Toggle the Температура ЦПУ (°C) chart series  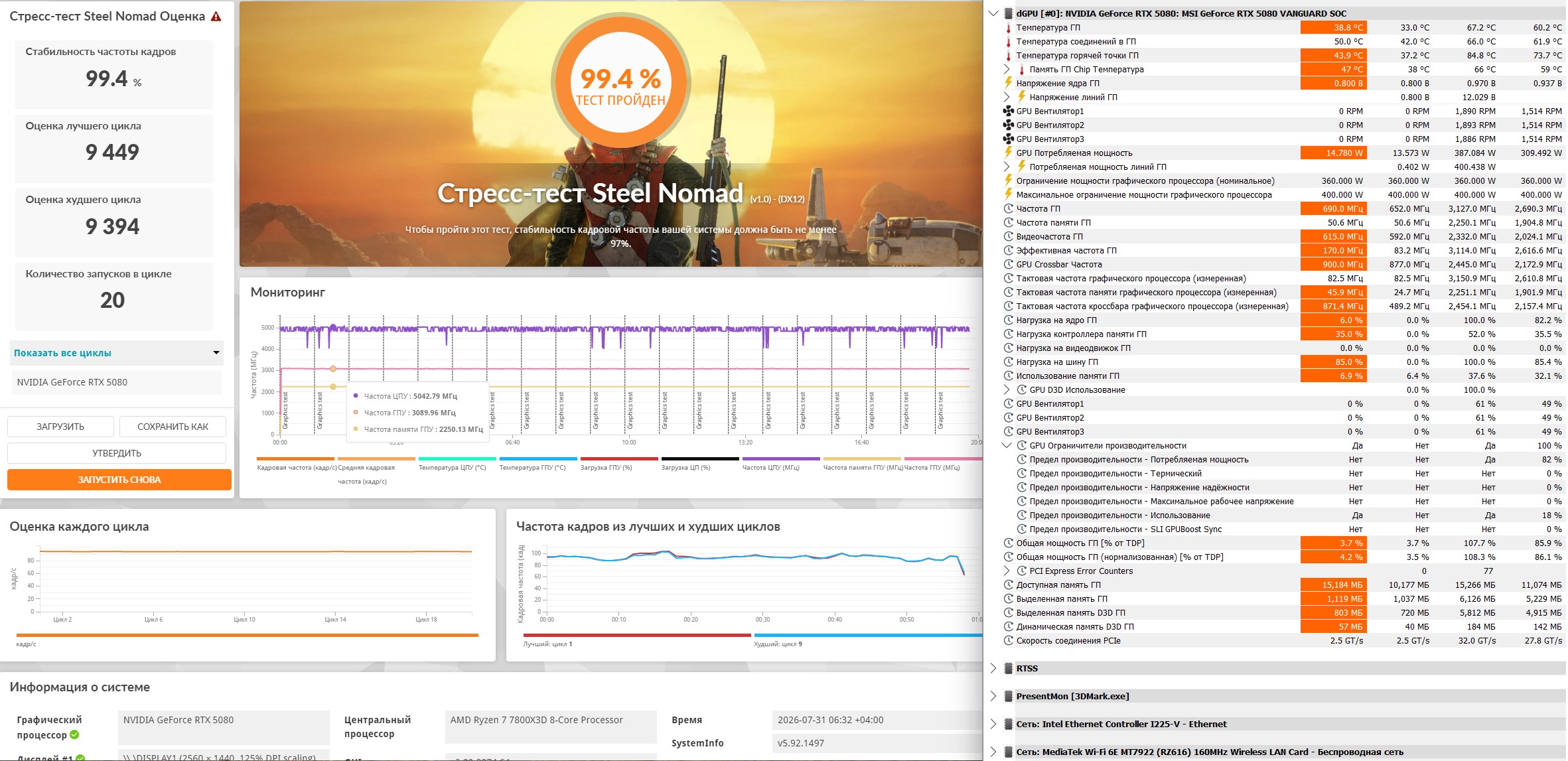457,464
